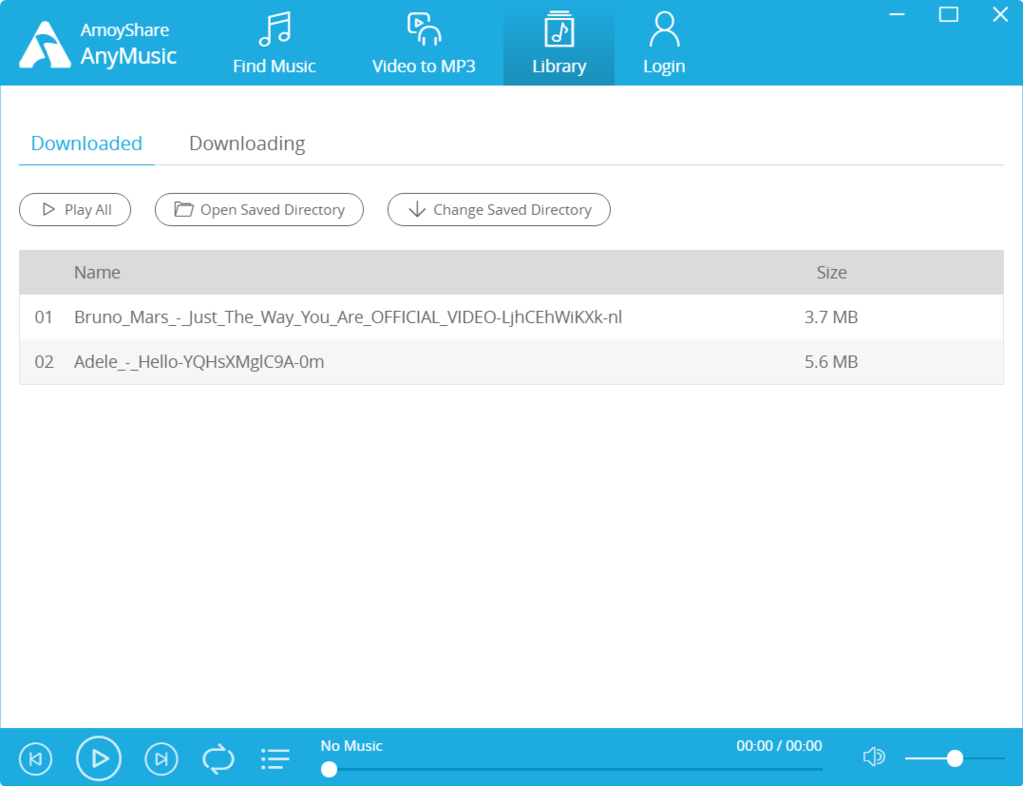This screenshot has width=1023, height=786.
Task: Select the Bruno Mars Just The Way You Are track
Action: [x=512, y=317]
